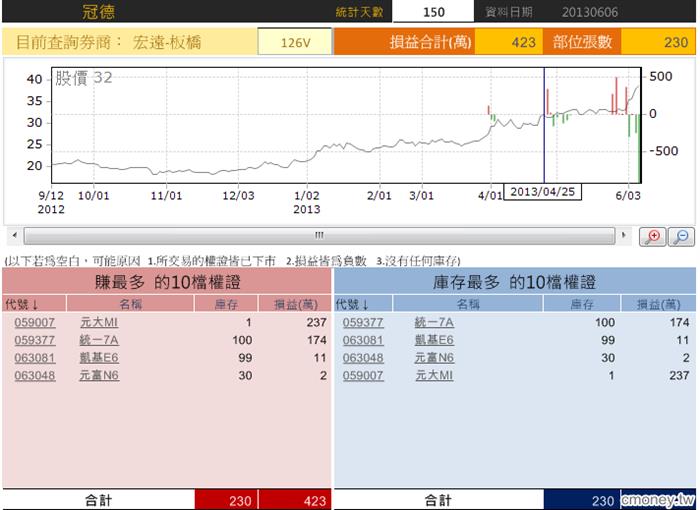This screenshot has height=510, width=700.
Task: Sort 賺最多 table by 代號 column
Action: point(22,304)
